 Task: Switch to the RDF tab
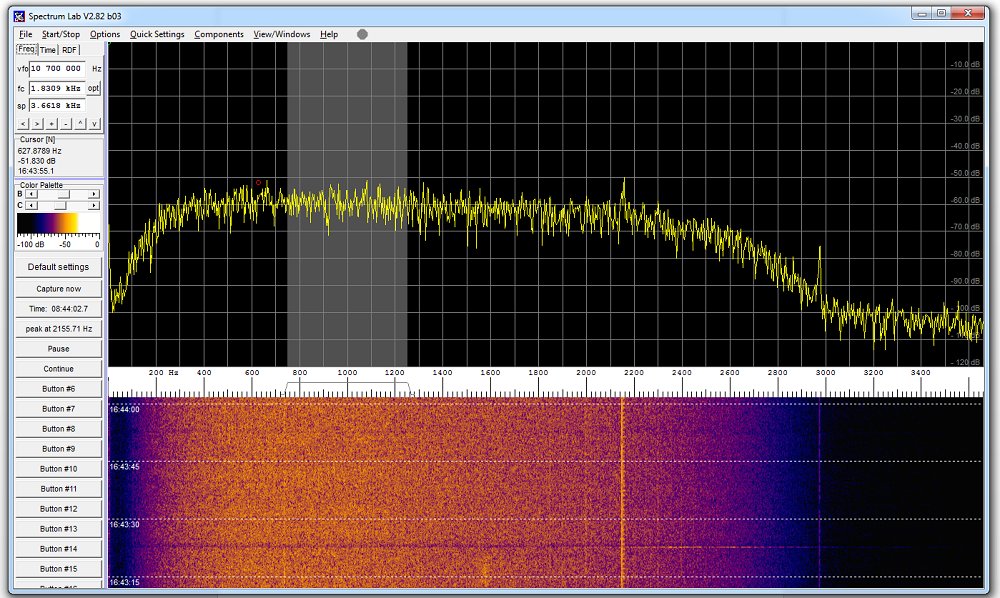(x=69, y=50)
